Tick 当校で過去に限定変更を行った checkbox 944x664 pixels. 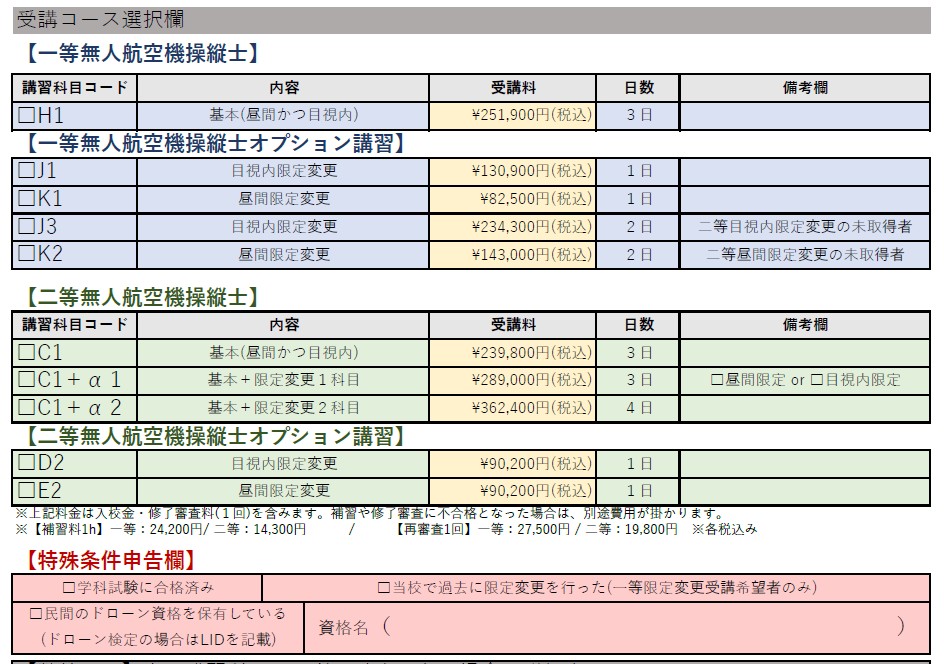tap(384, 588)
